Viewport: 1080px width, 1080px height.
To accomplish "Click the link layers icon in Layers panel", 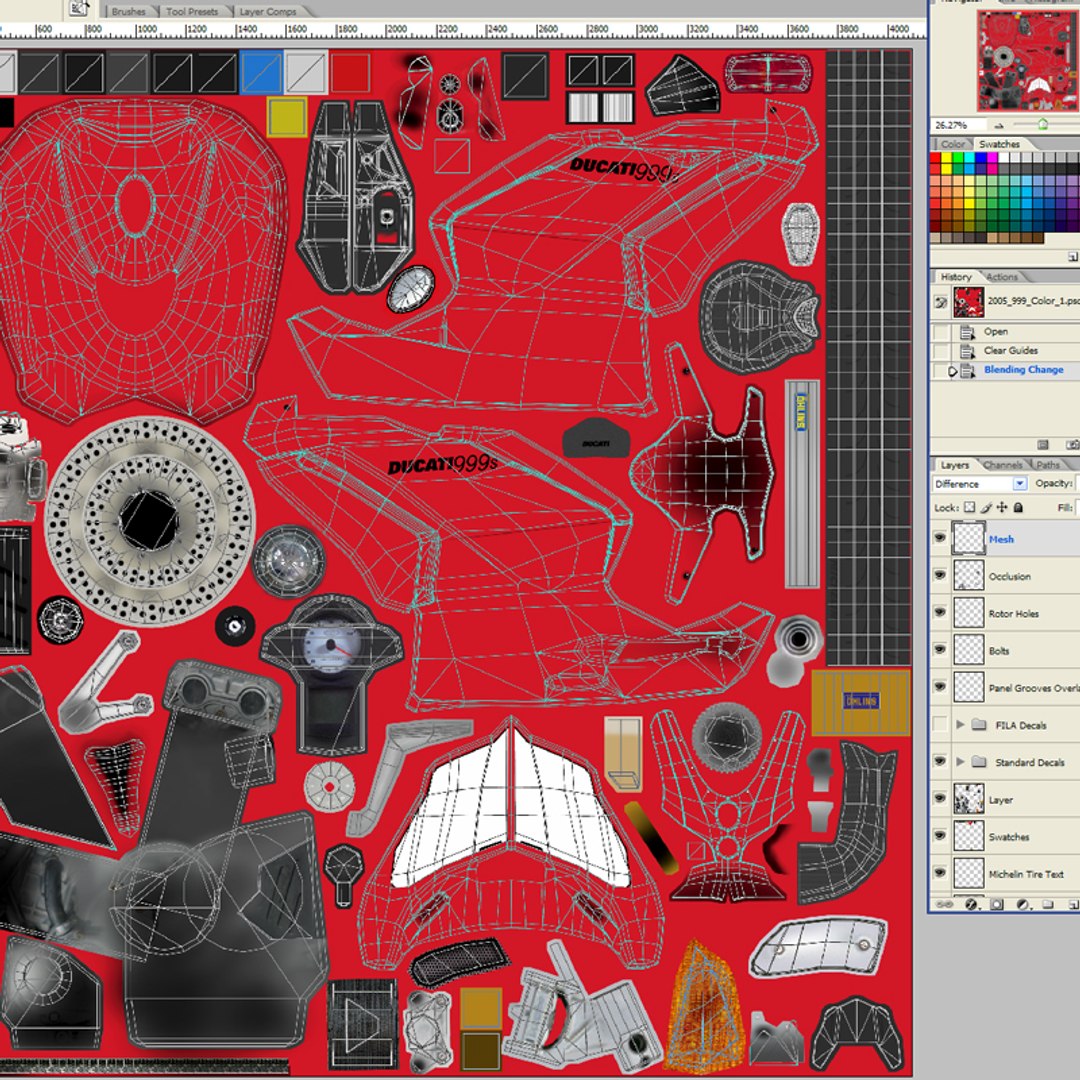I will coord(946,904).
